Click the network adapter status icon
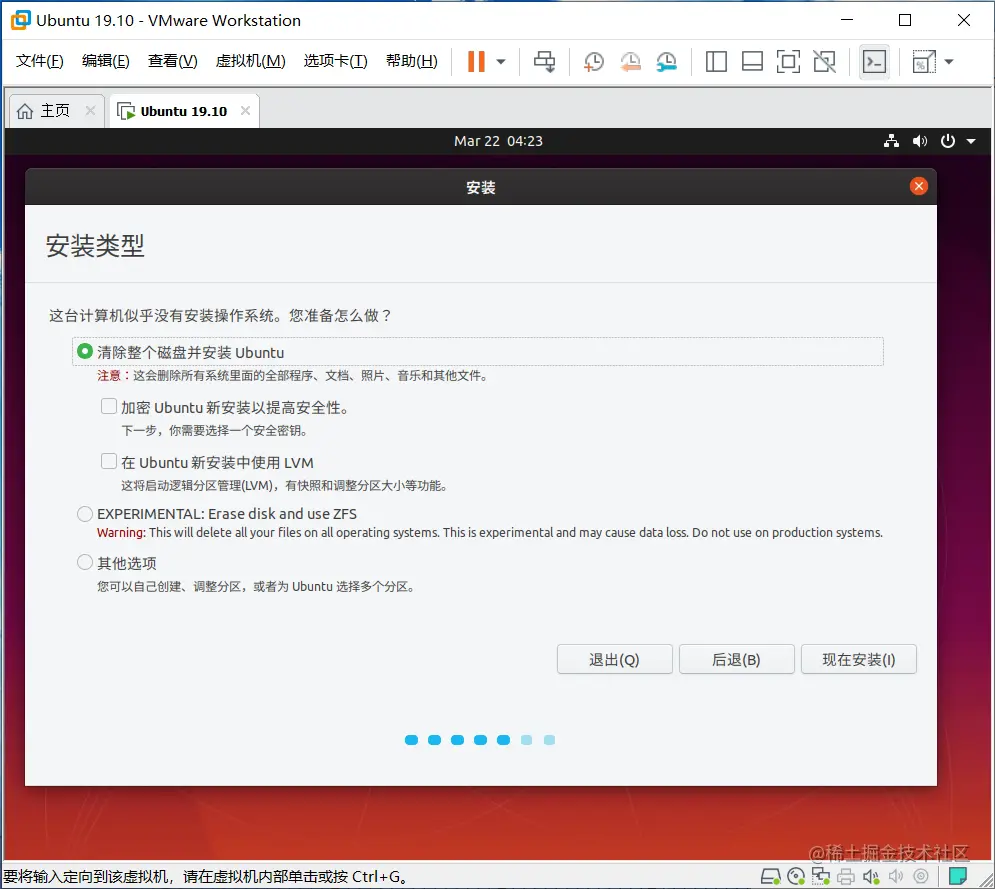Viewport: 995px width, 889px height. [820, 876]
